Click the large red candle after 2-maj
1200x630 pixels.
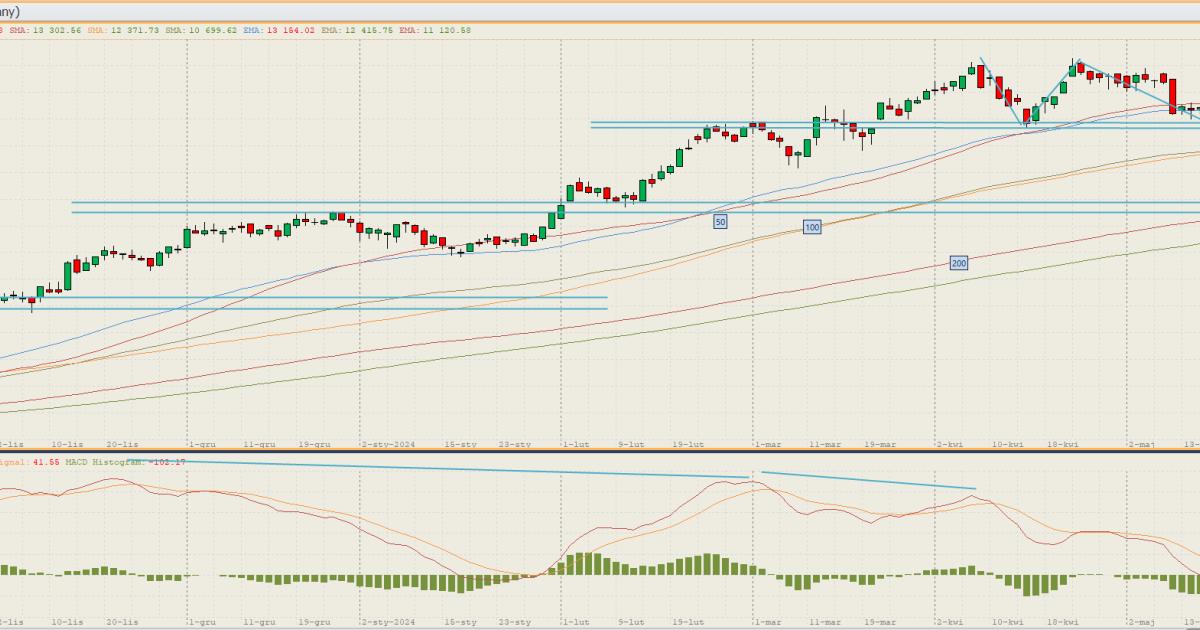pyautogui.click(x=1174, y=96)
